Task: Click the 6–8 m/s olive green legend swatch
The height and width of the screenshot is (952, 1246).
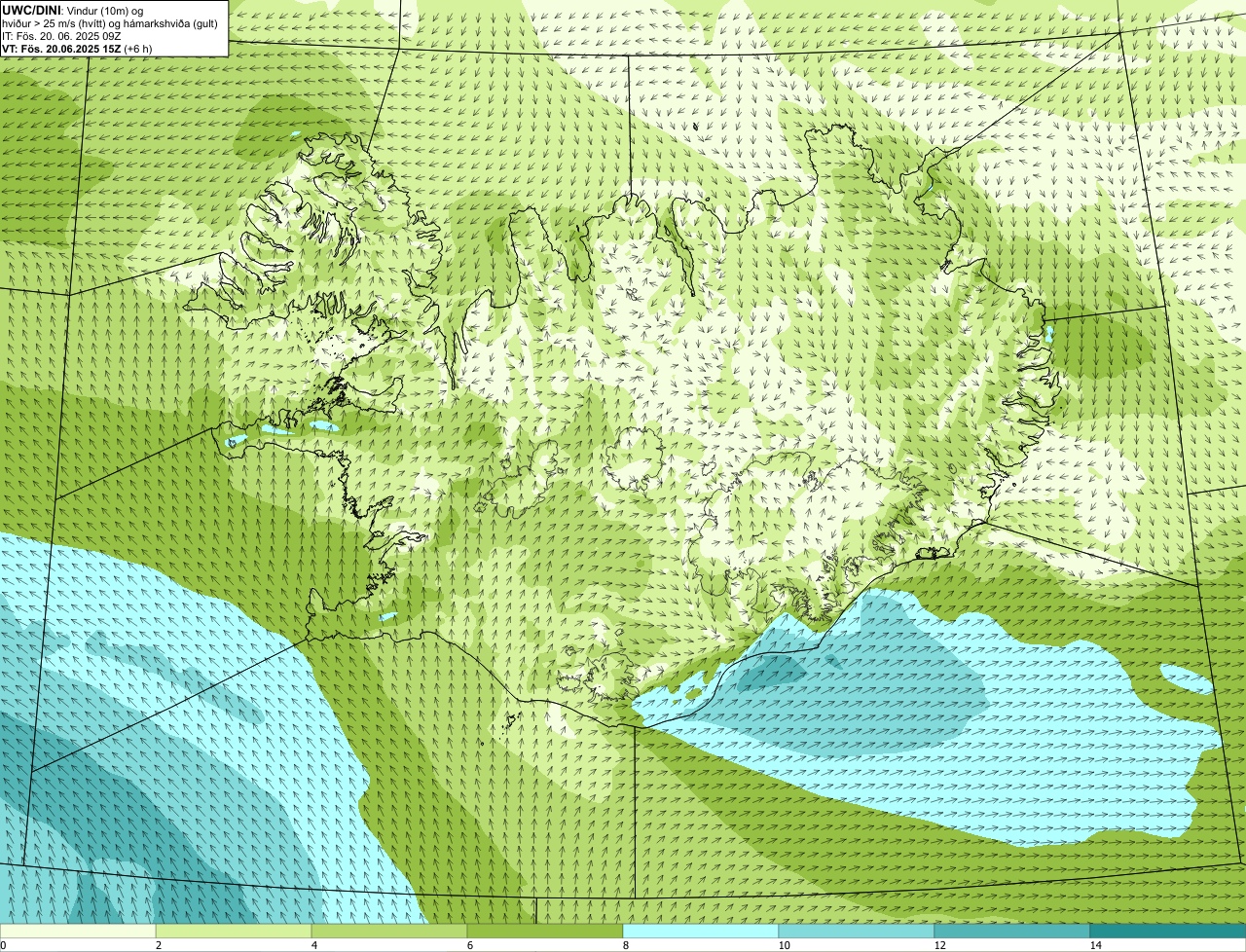Action: coord(545,931)
